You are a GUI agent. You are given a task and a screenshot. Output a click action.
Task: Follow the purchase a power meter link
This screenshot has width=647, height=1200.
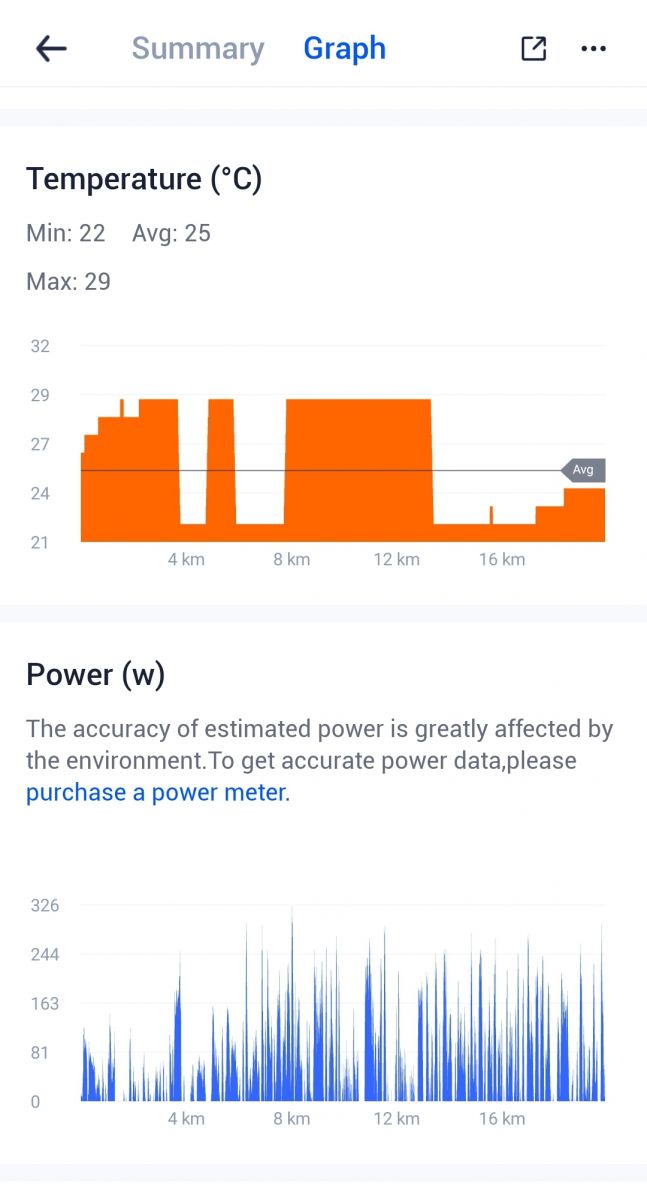(x=156, y=793)
